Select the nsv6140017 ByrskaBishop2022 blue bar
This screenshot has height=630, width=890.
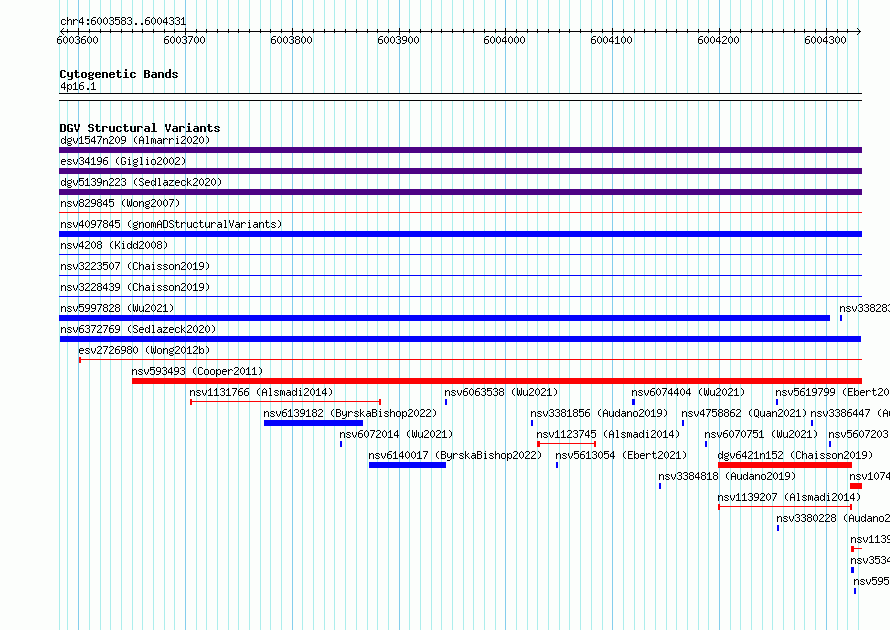point(408,465)
